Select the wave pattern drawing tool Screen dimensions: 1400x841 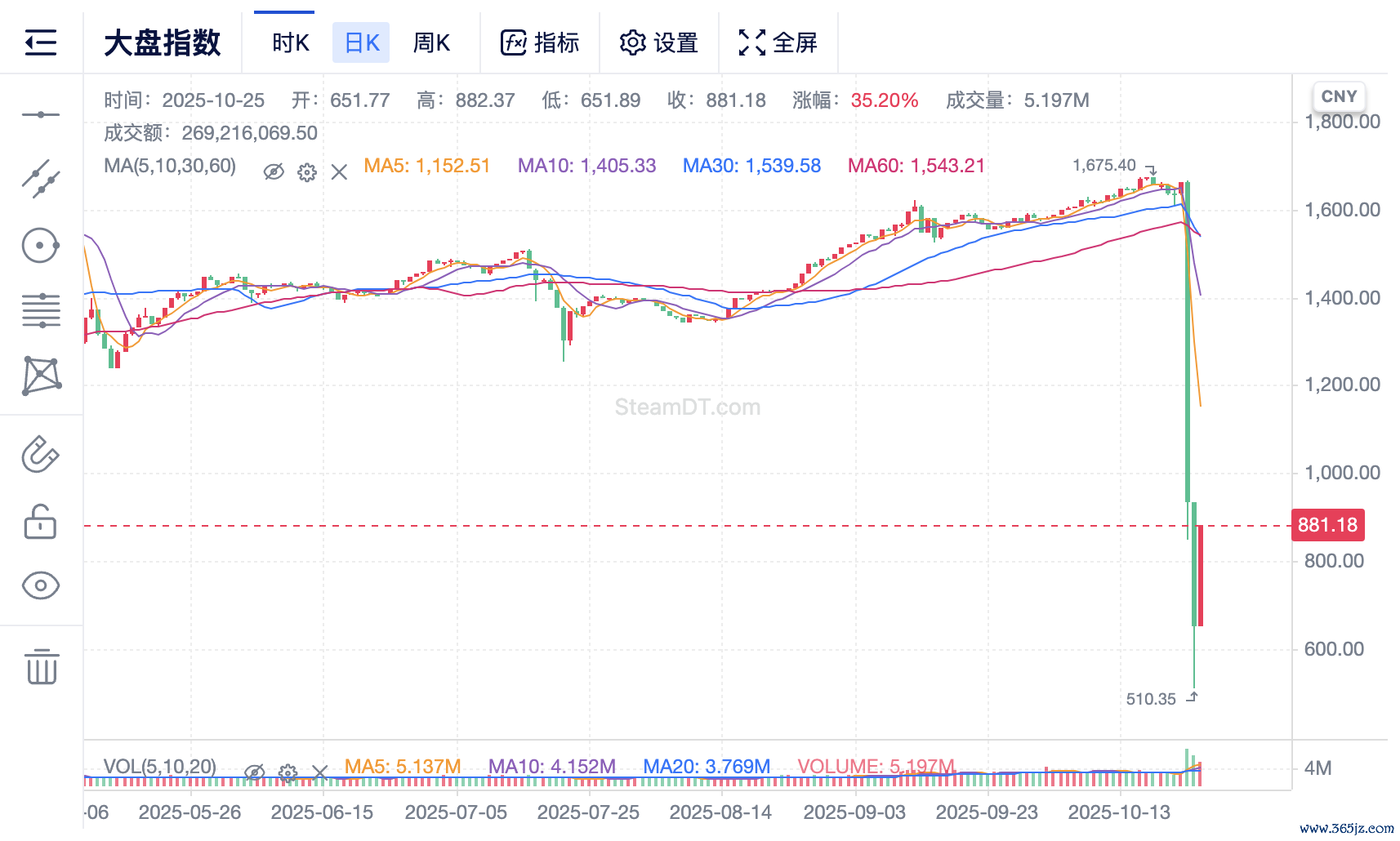[41, 376]
